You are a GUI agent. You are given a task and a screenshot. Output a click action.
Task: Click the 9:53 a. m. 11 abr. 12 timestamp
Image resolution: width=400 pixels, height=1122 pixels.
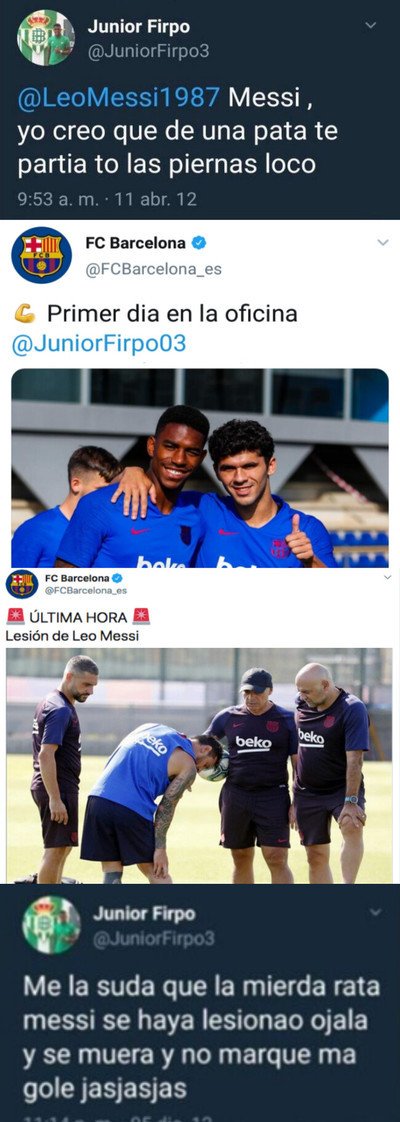pos(107,199)
